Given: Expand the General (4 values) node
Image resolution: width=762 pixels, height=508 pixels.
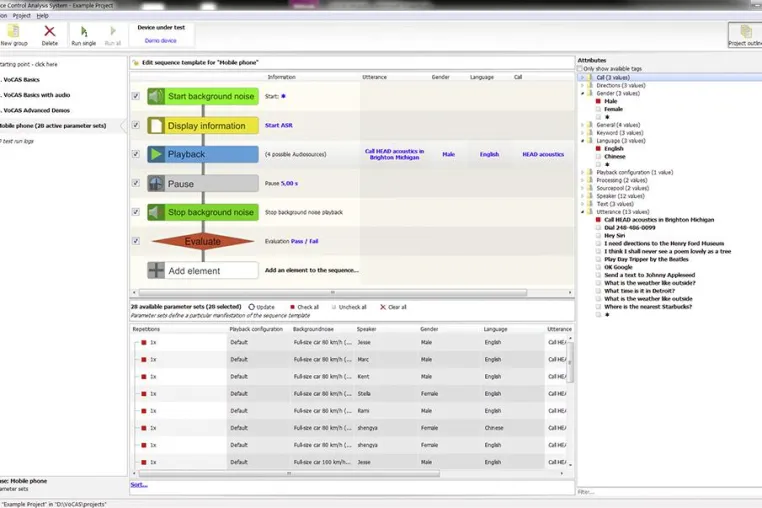Looking at the screenshot, I should click(x=583, y=125).
